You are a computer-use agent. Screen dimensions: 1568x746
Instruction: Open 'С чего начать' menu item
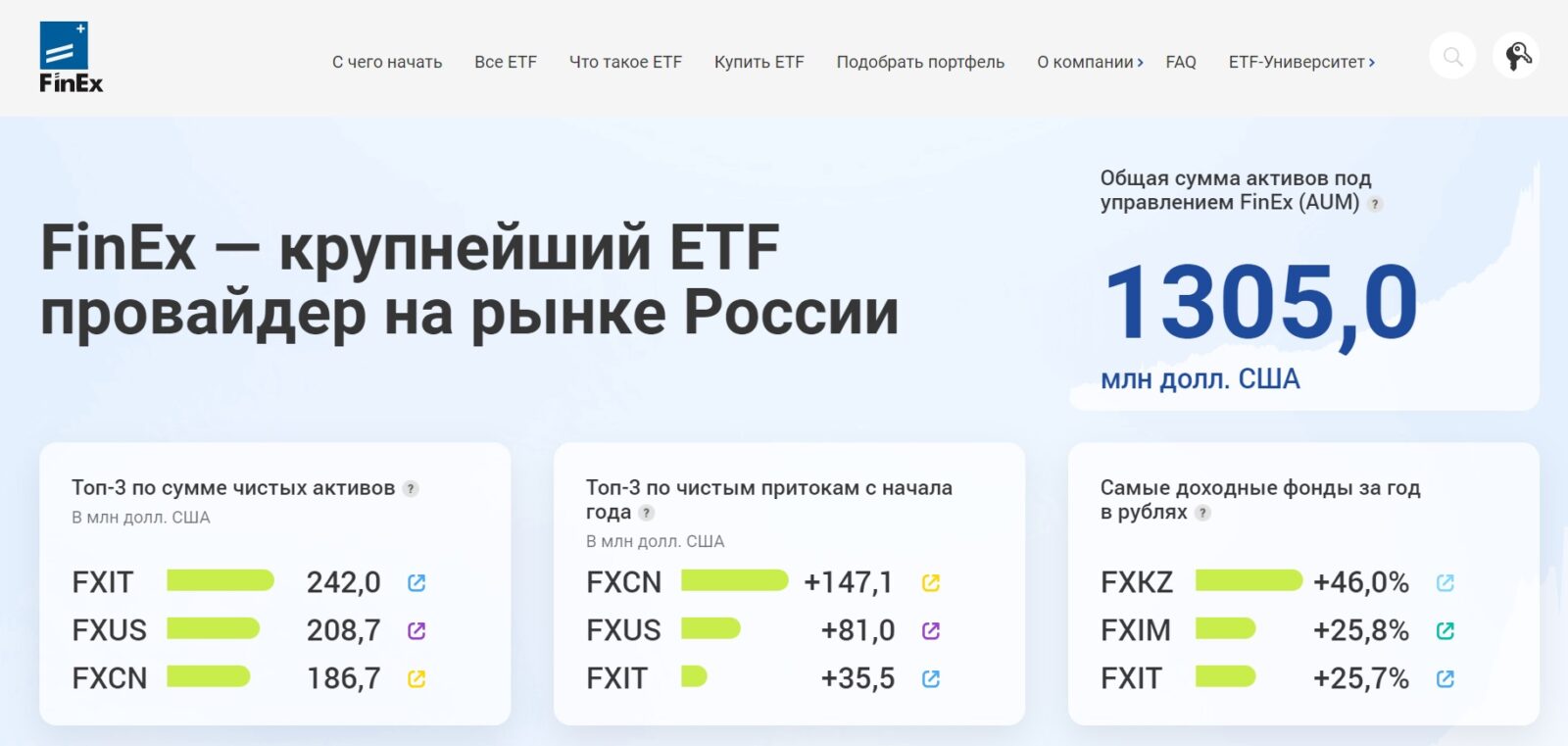pyautogui.click(x=387, y=62)
